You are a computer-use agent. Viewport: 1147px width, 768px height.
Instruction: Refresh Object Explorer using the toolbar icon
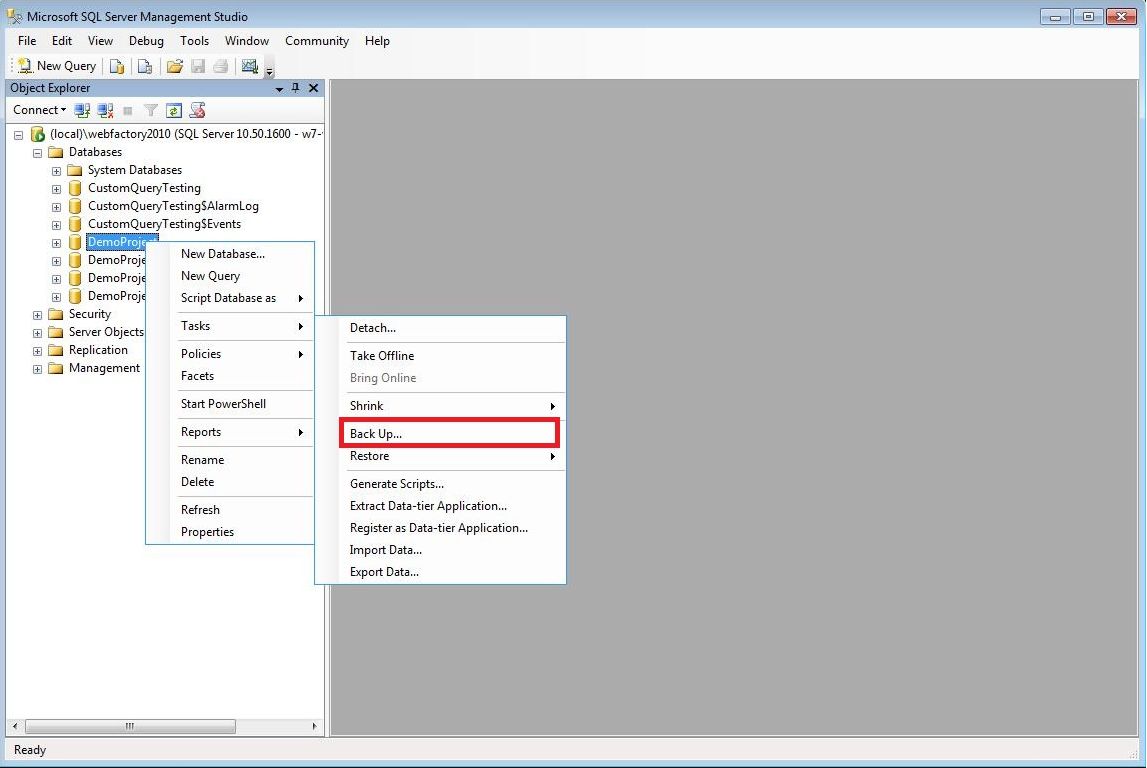(174, 110)
